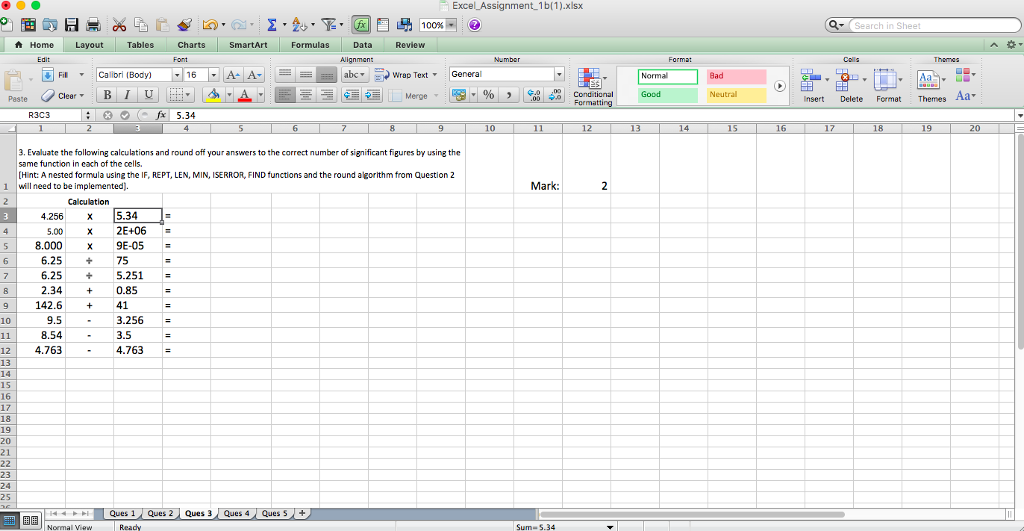Expand the Fill dropdown
This screenshot has width=1024, height=531.
[82, 75]
